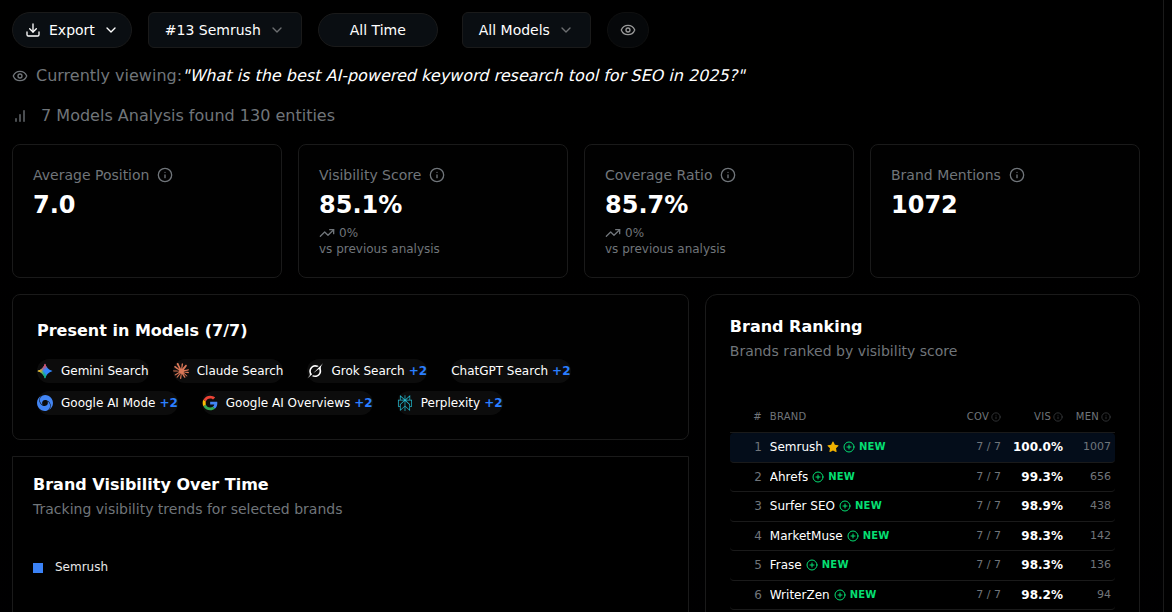
Task: Select ChatGPT Search model chip
Action: (511, 371)
